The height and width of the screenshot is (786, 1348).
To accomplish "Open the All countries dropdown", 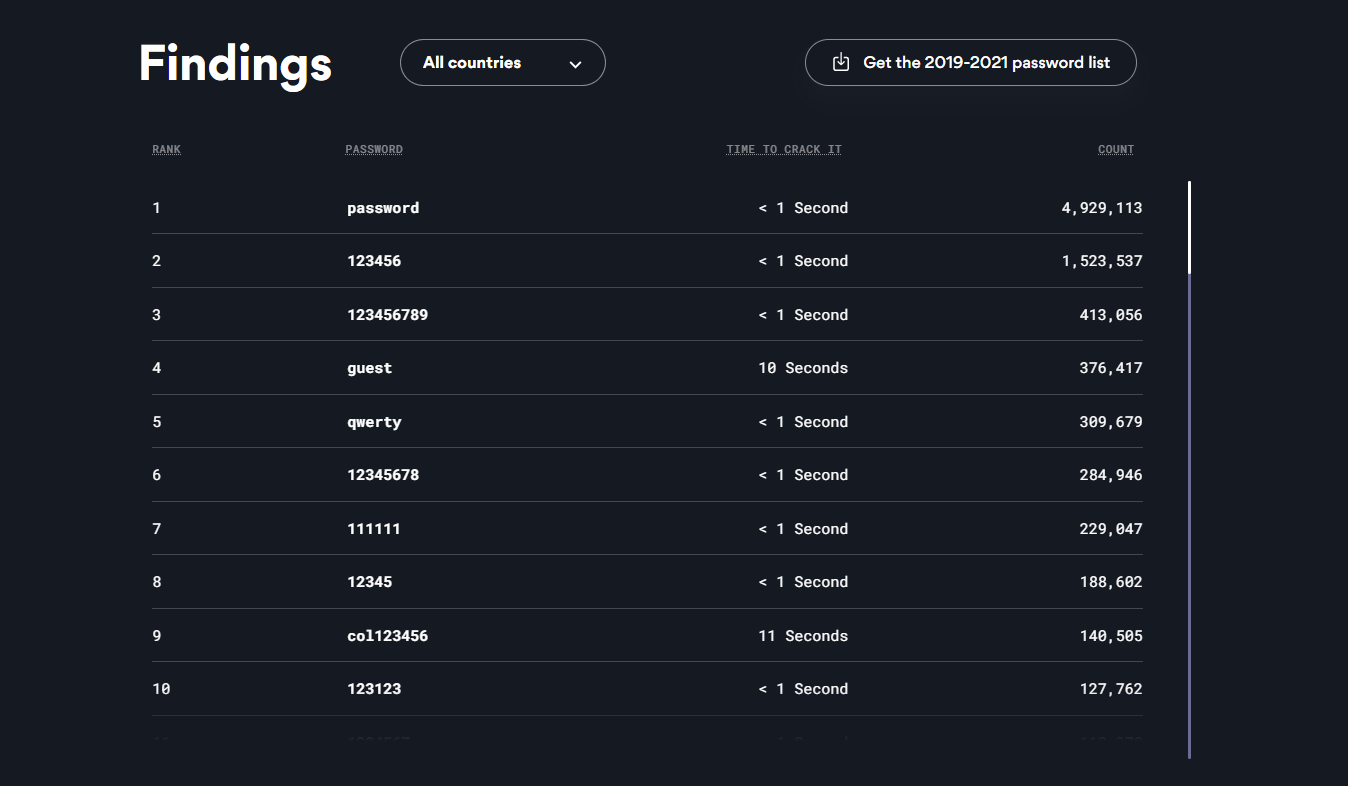I will click(501, 63).
